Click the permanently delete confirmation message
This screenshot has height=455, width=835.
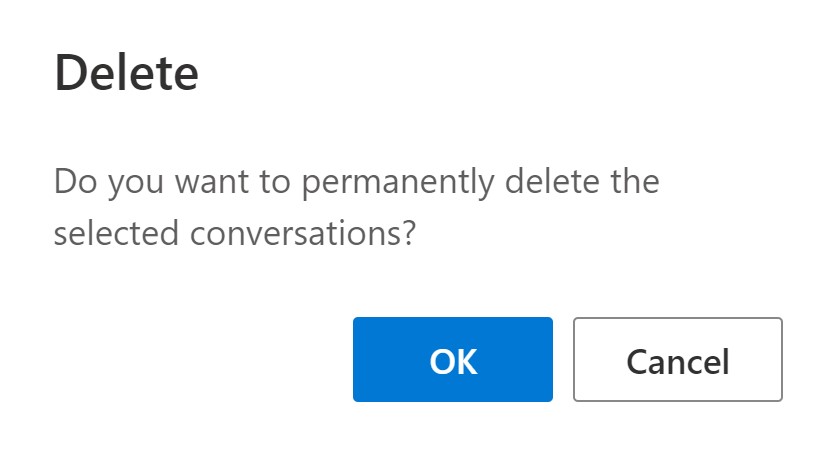click(357, 207)
